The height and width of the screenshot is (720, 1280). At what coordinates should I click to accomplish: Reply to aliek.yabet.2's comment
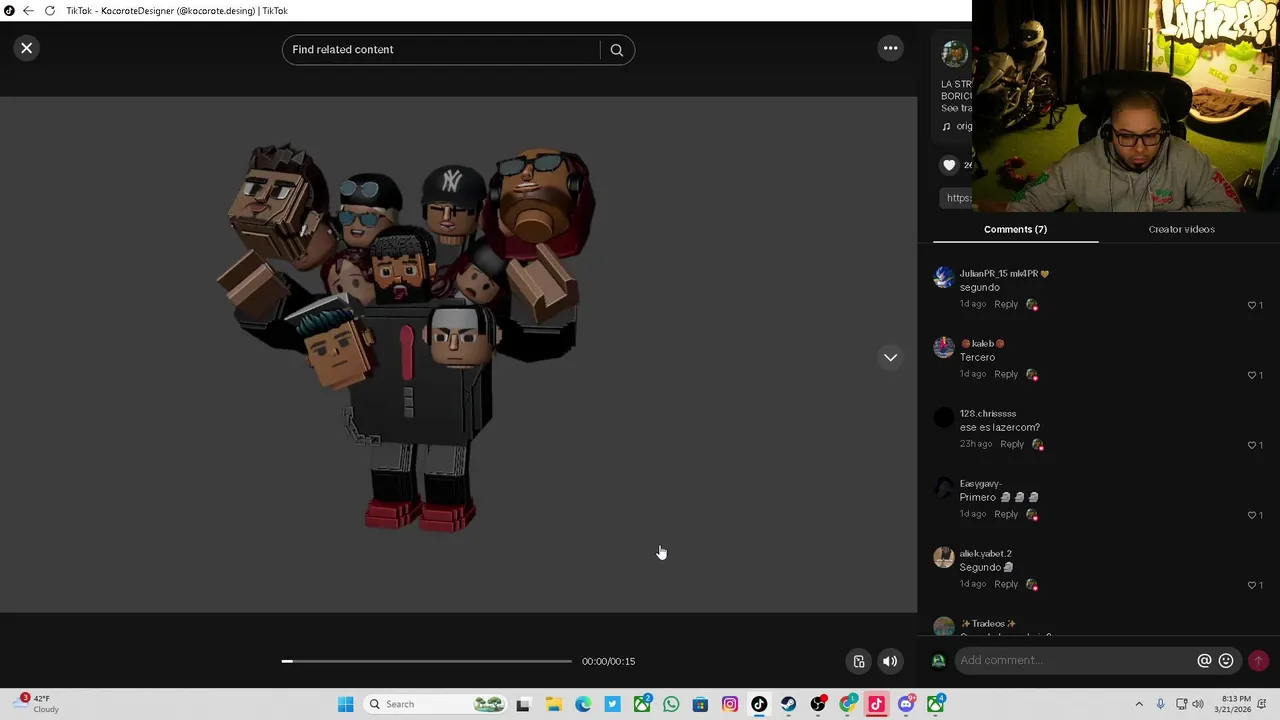click(1006, 584)
